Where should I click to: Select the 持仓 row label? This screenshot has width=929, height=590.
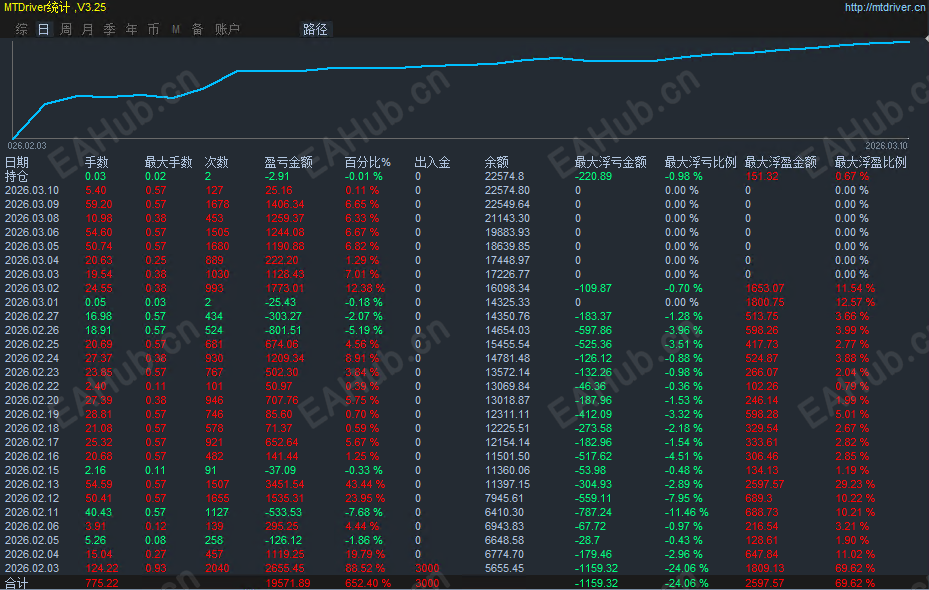(x=17, y=177)
